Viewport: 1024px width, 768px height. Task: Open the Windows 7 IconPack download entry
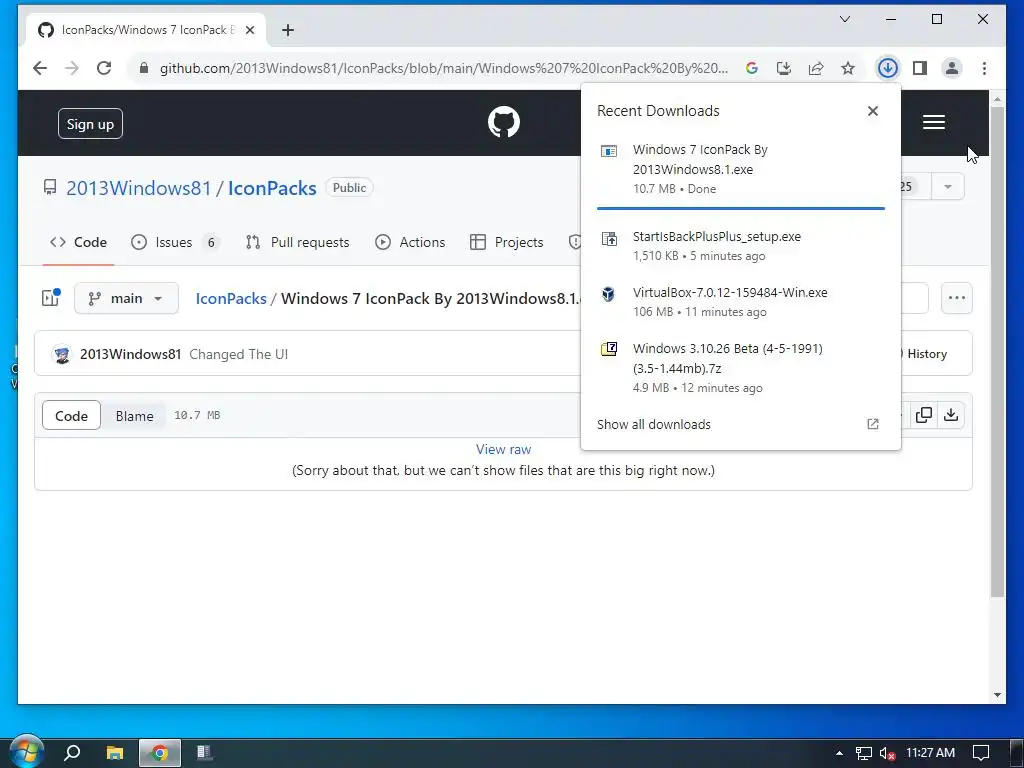tap(741, 169)
